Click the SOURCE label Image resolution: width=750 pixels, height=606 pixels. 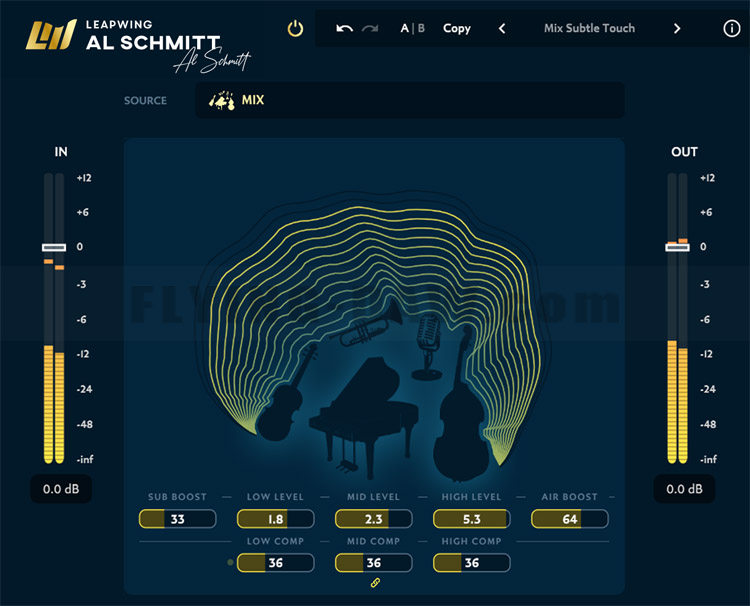145,100
